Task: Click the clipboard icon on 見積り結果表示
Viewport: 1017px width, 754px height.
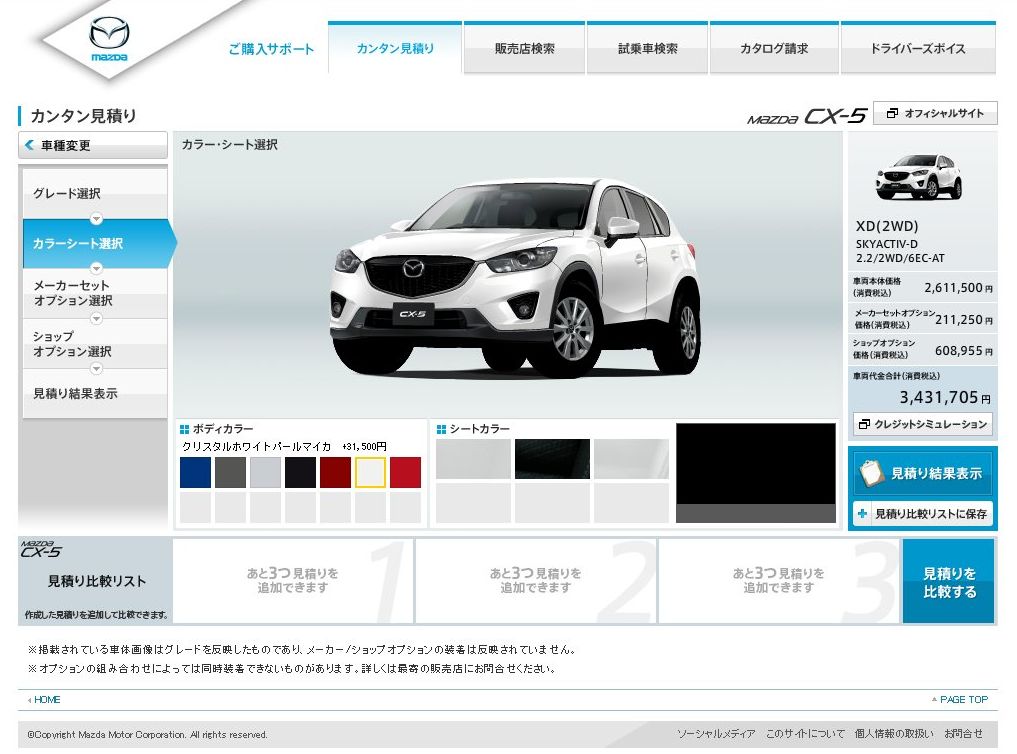Action: pyautogui.click(x=871, y=473)
